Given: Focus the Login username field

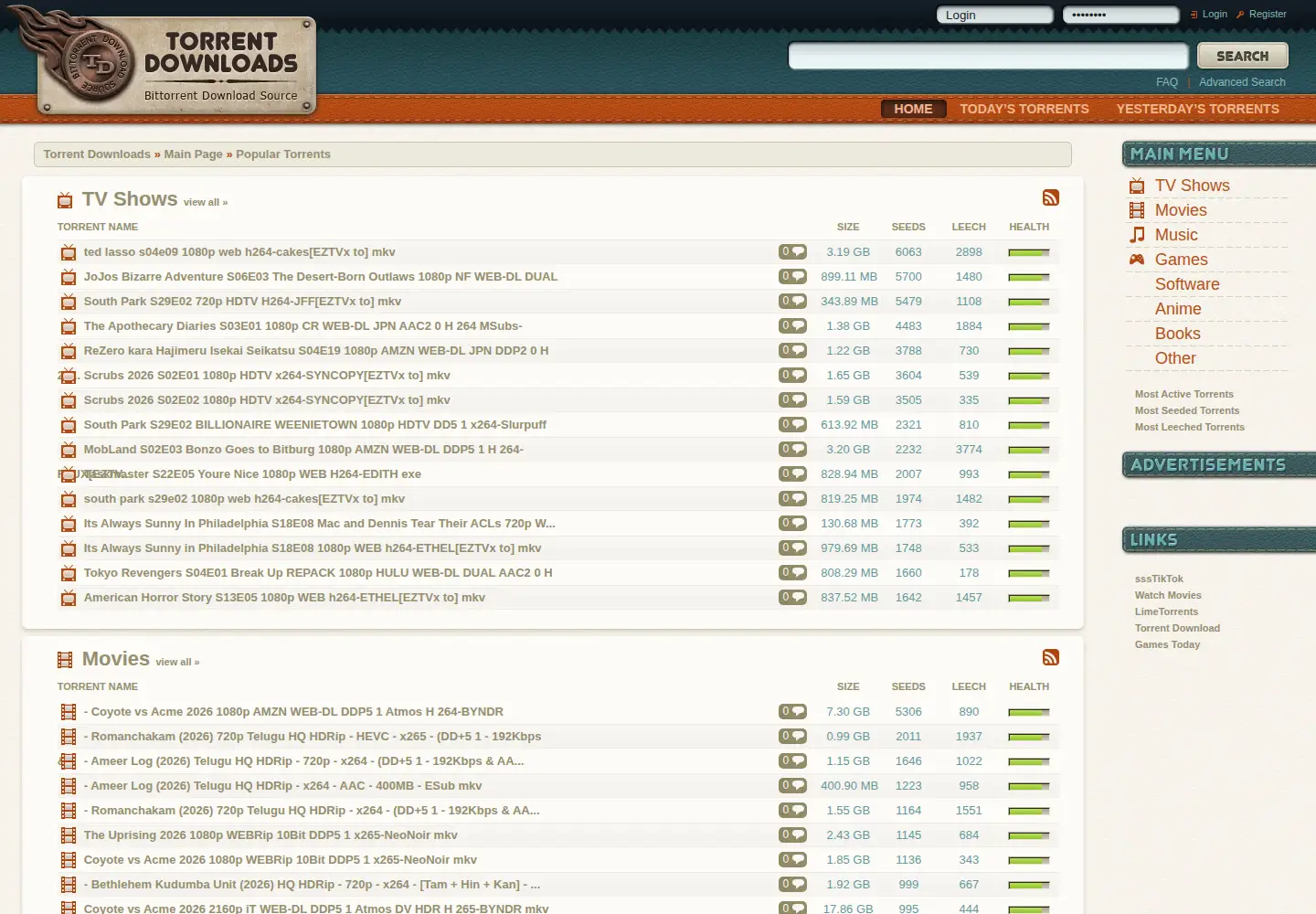Looking at the screenshot, I should (x=994, y=15).
